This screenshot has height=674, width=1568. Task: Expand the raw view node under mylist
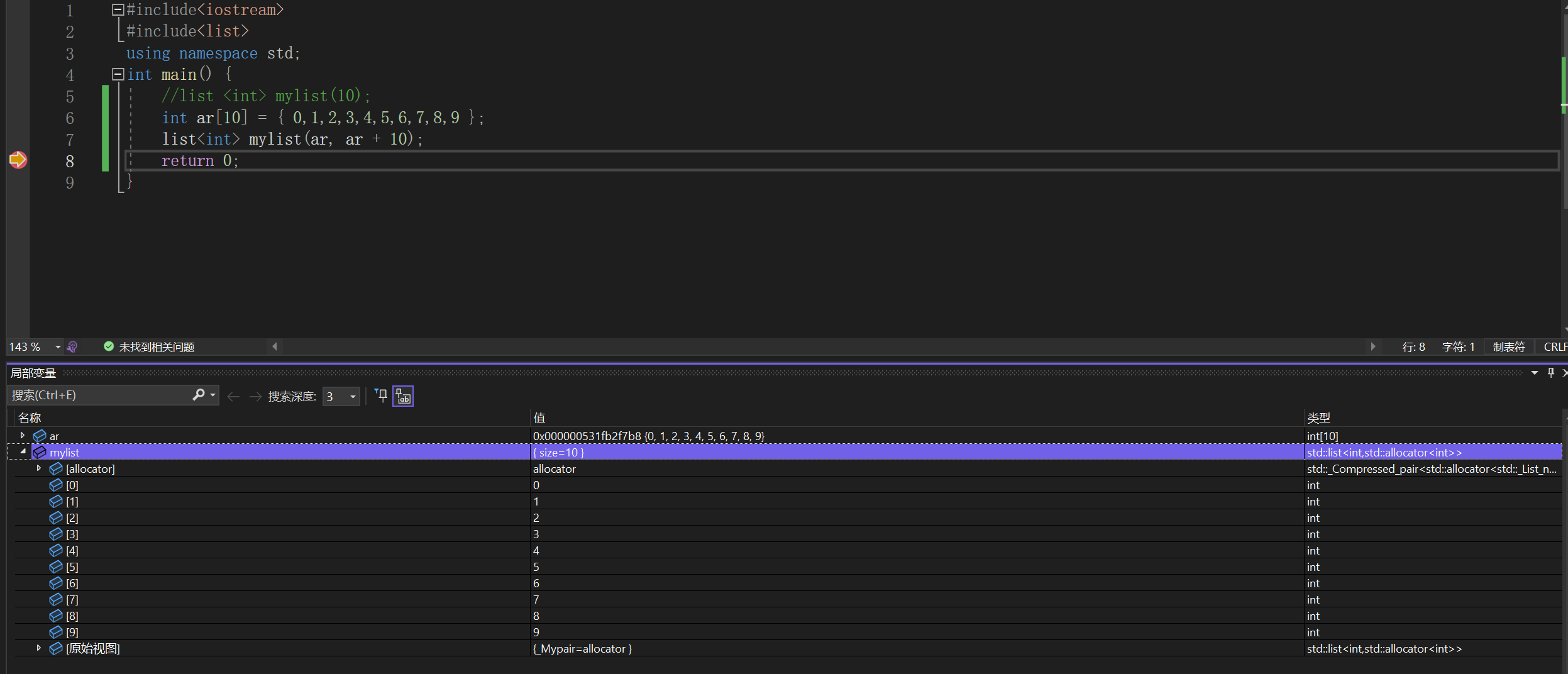39,648
